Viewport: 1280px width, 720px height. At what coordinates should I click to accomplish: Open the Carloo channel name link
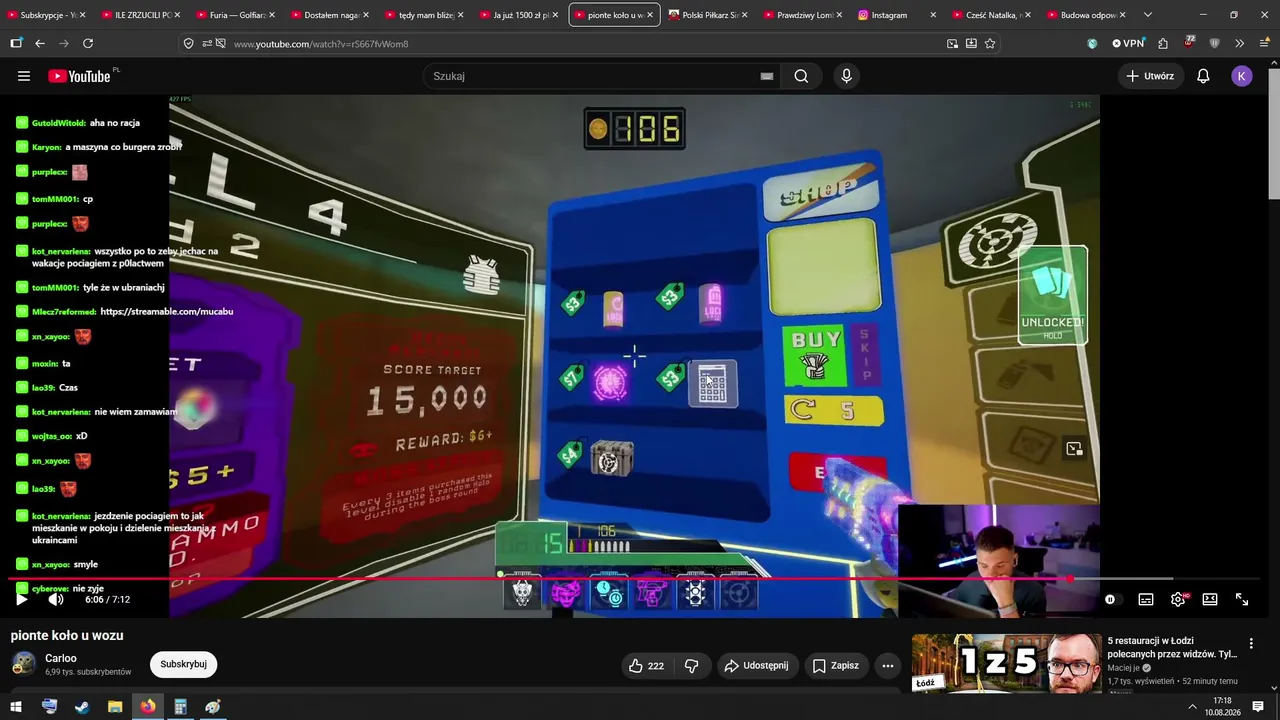coord(61,658)
